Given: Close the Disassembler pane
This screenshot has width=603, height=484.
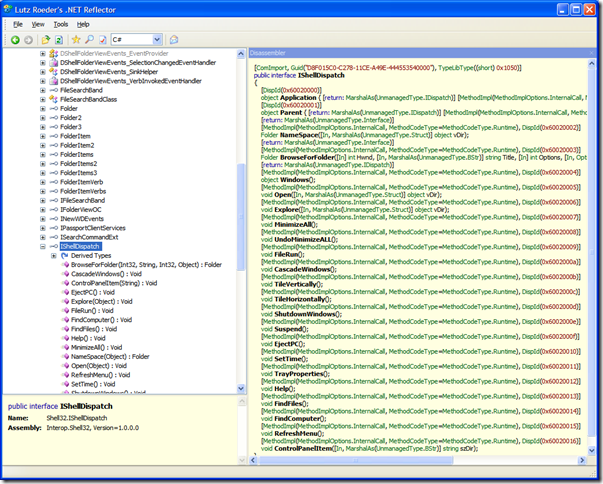Looking at the screenshot, I should point(591,53).
